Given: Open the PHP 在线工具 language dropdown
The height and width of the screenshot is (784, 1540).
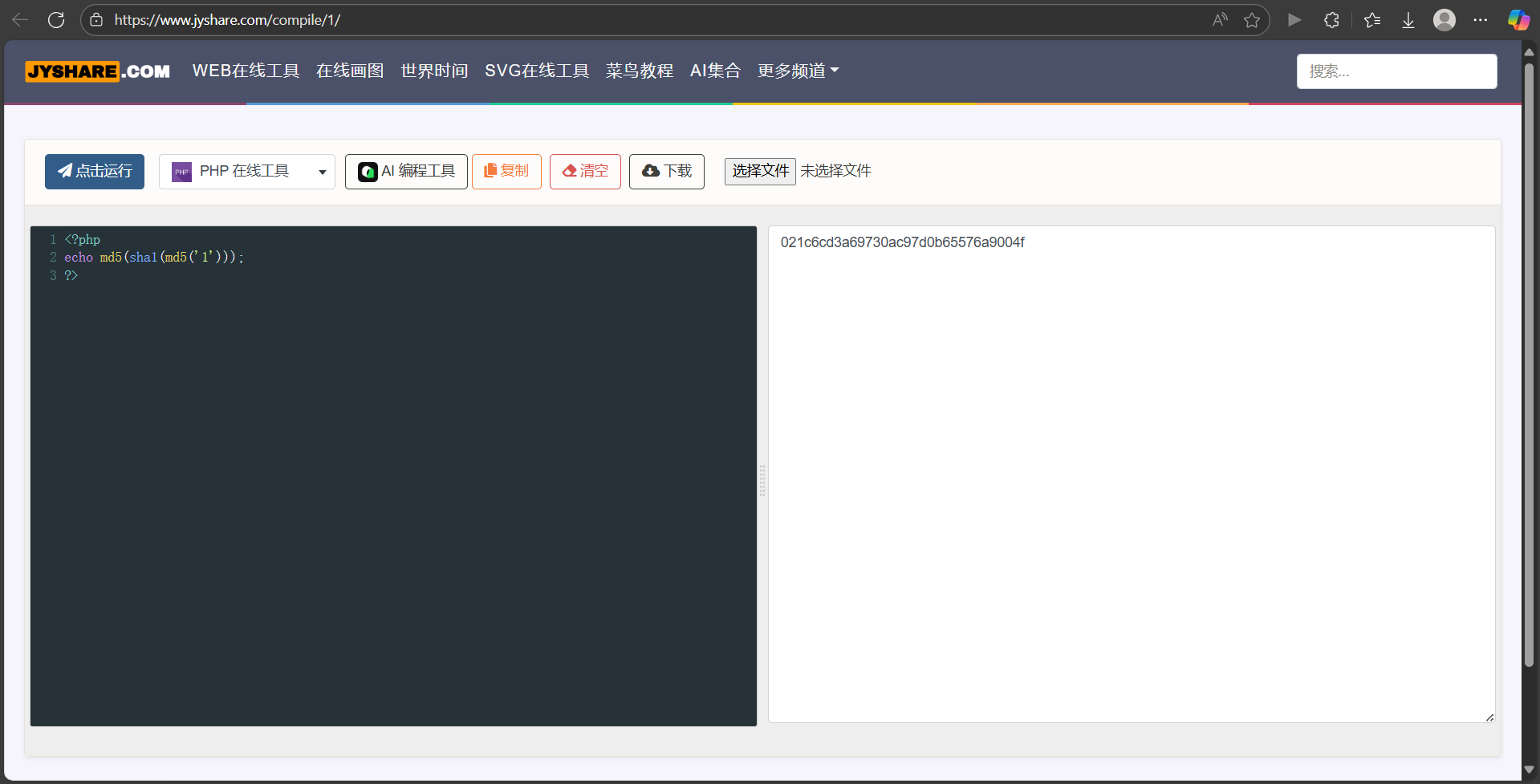Looking at the screenshot, I should [x=246, y=170].
